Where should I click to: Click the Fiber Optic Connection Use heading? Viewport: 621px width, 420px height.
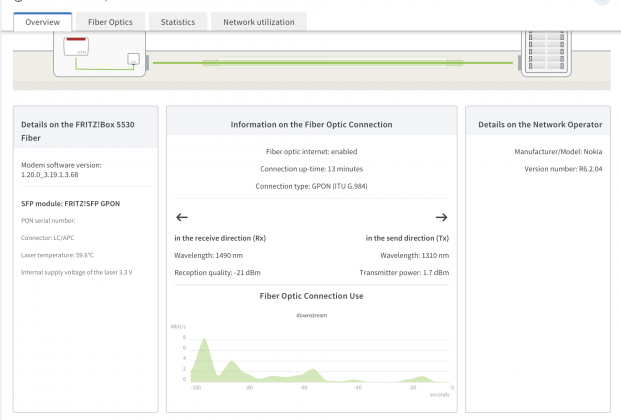pyautogui.click(x=311, y=296)
